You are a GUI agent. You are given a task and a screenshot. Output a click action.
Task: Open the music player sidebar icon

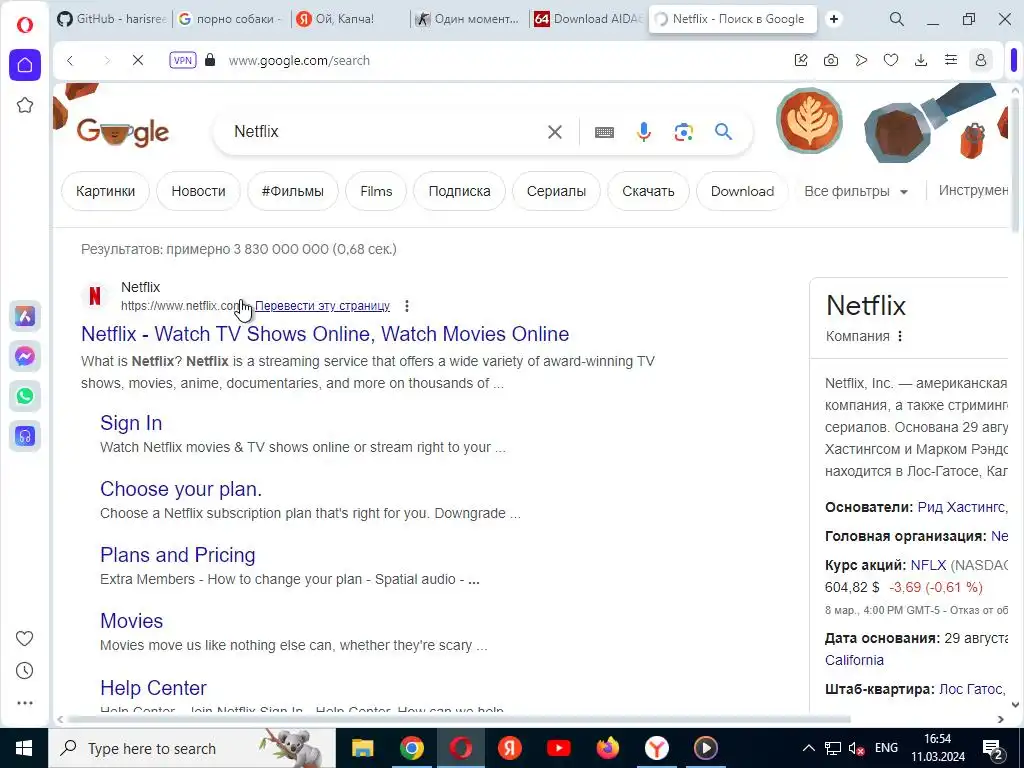(25, 436)
